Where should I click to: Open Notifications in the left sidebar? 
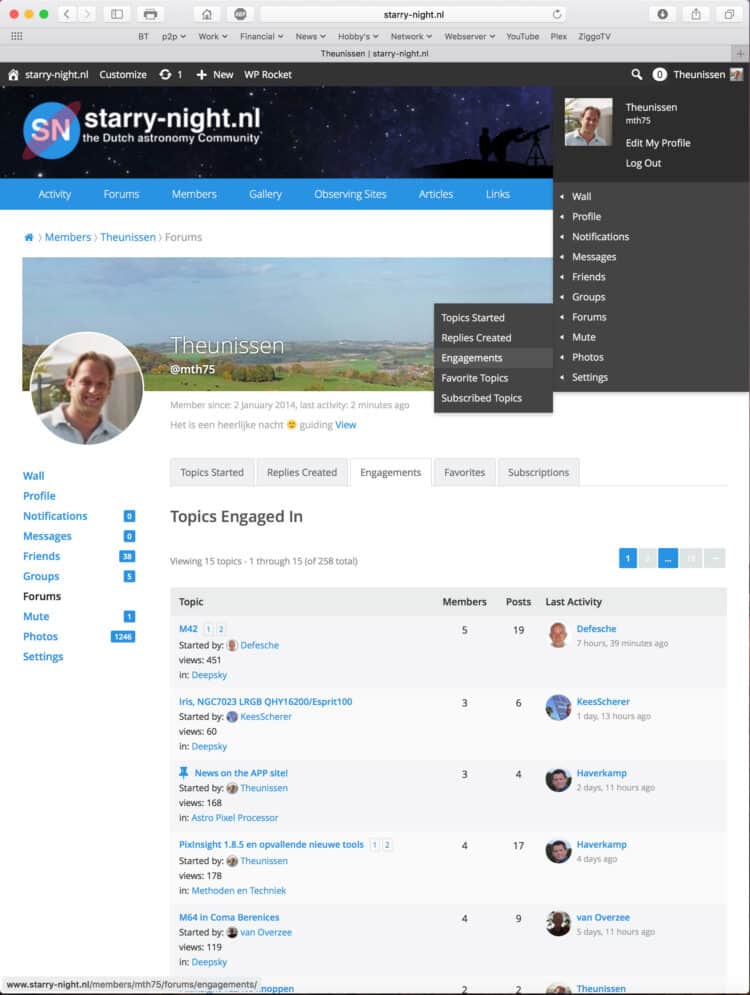[x=55, y=516]
